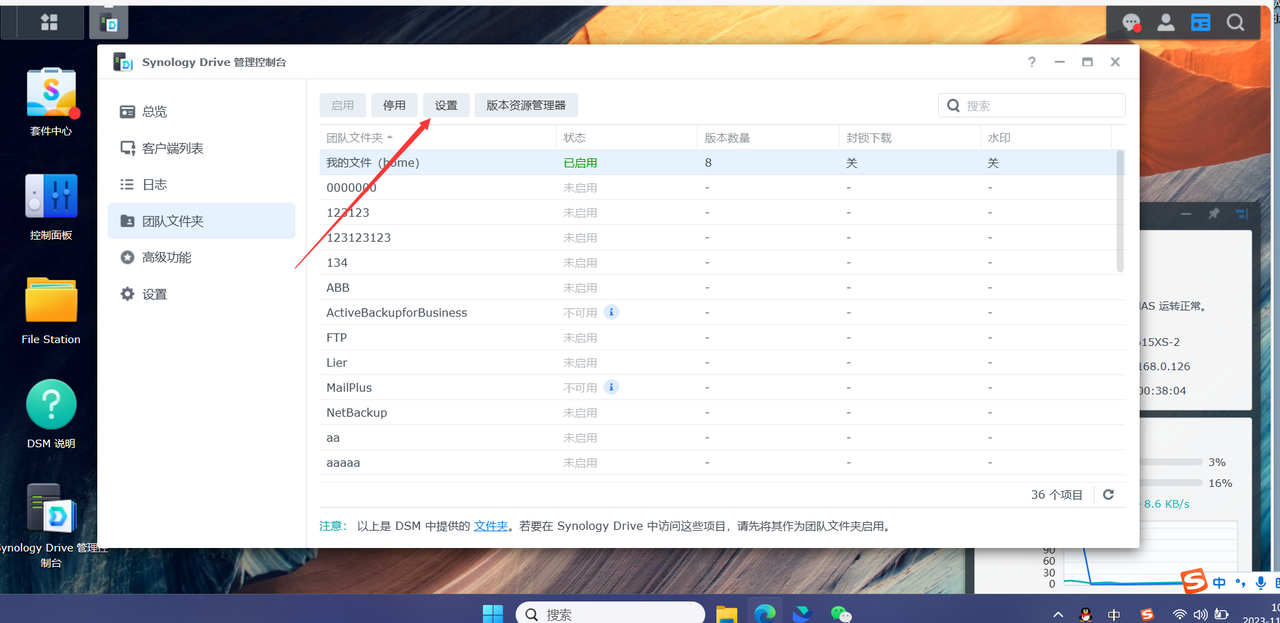Go to 总览 in the sidebar

pyautogui.click(x=201, y=111)
